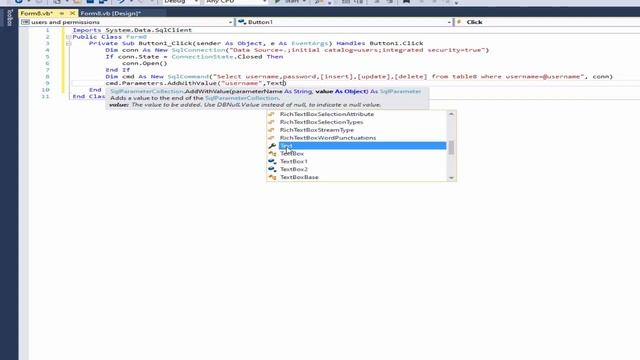
Task: Place cursor on 'Imports System.Data.SqlClient' line
Action: (132, 30)
